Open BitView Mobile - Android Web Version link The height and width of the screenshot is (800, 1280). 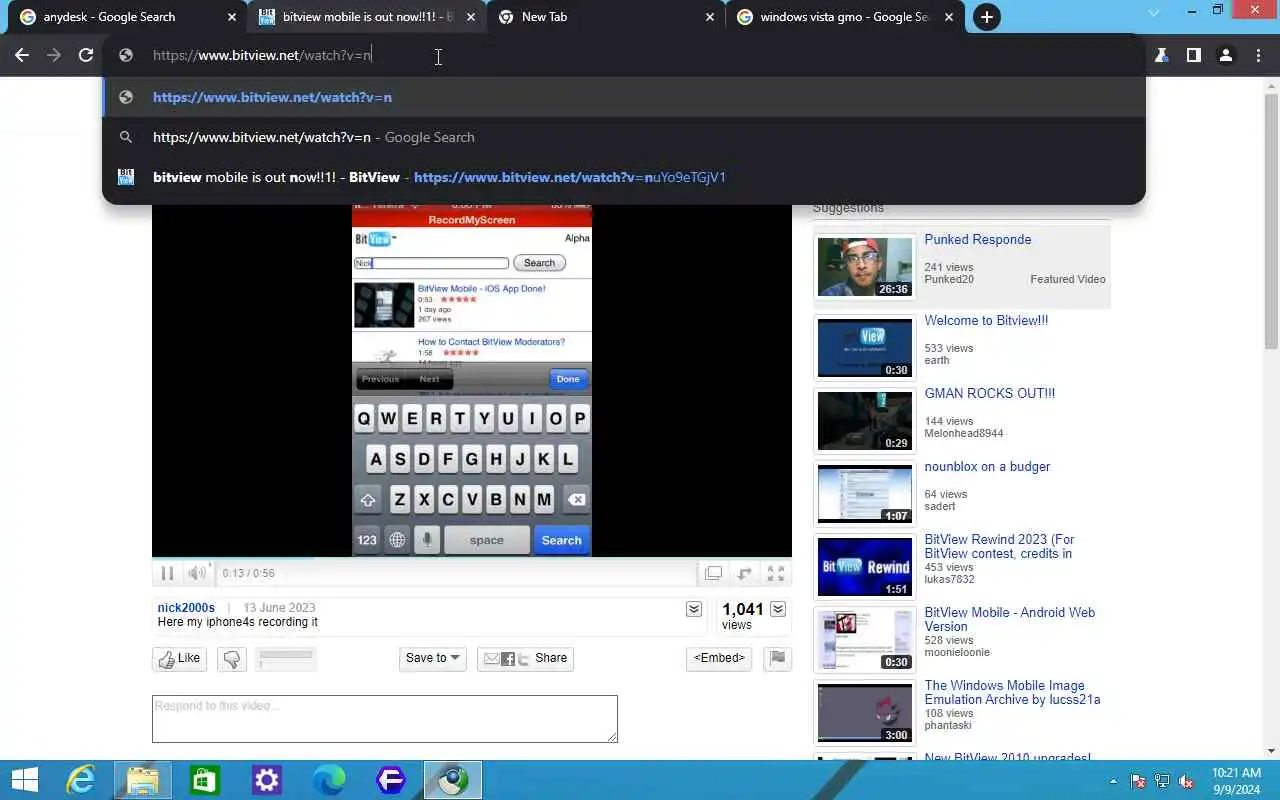coord(1009,620)
